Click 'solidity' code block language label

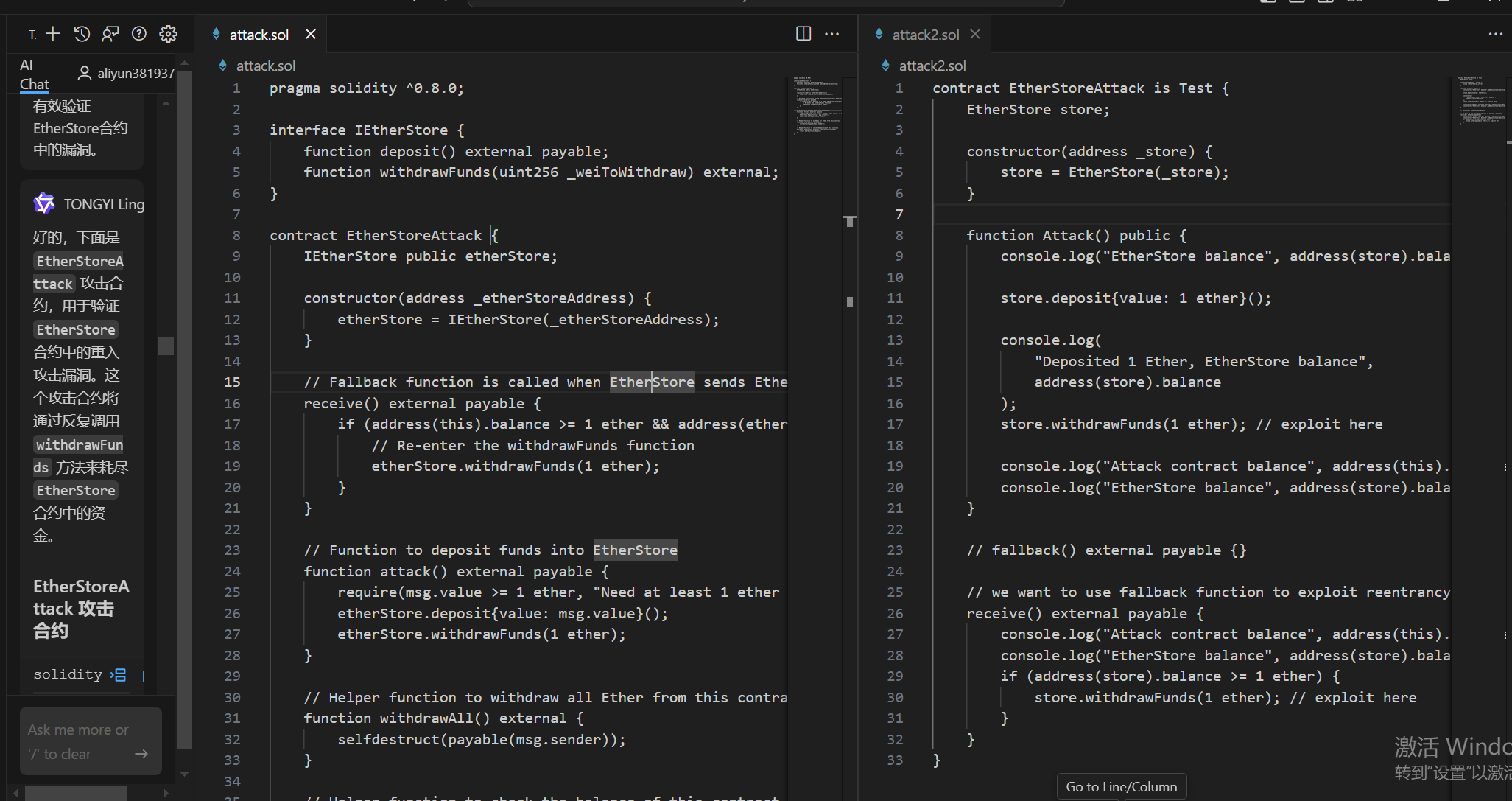[x=68, y=674]
